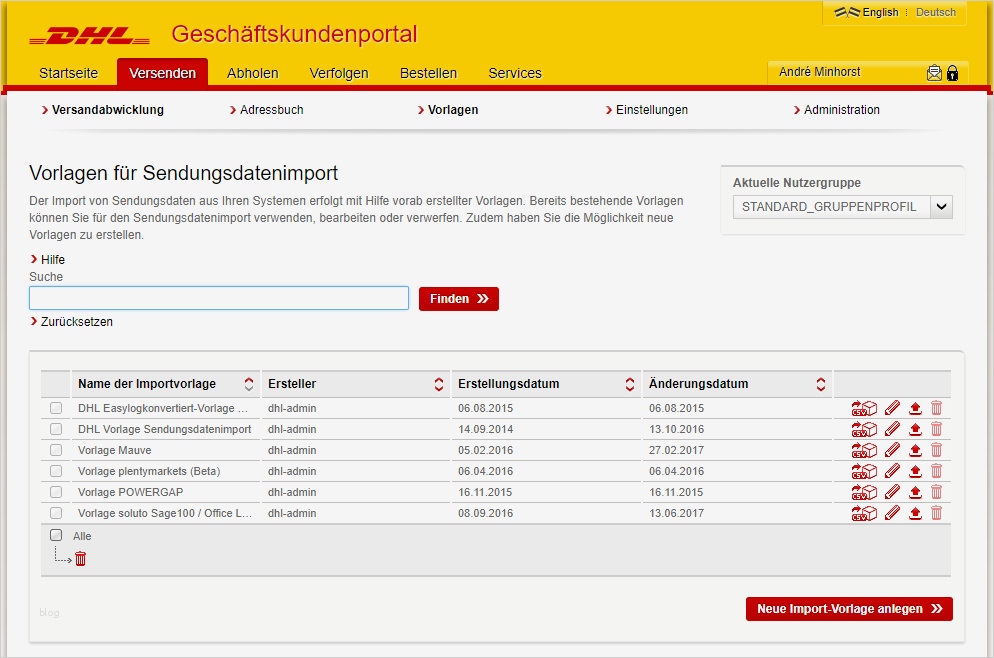Export DHL Easylogkonvertiert-Vorlage with upload arrow icon

pyautogui.click(x=915, y=408)
